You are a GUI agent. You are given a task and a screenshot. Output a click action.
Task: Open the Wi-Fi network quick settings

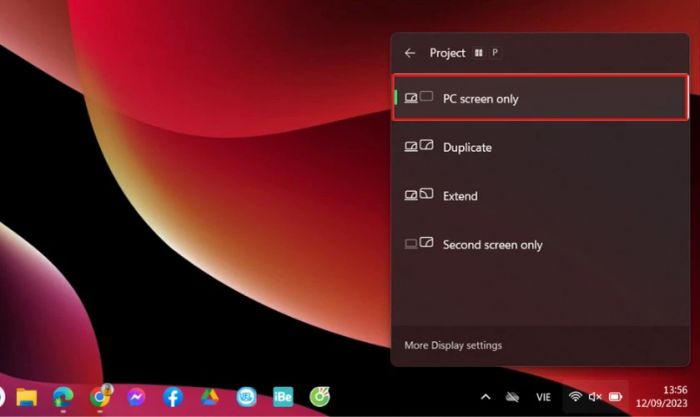[x=575, y=397]
